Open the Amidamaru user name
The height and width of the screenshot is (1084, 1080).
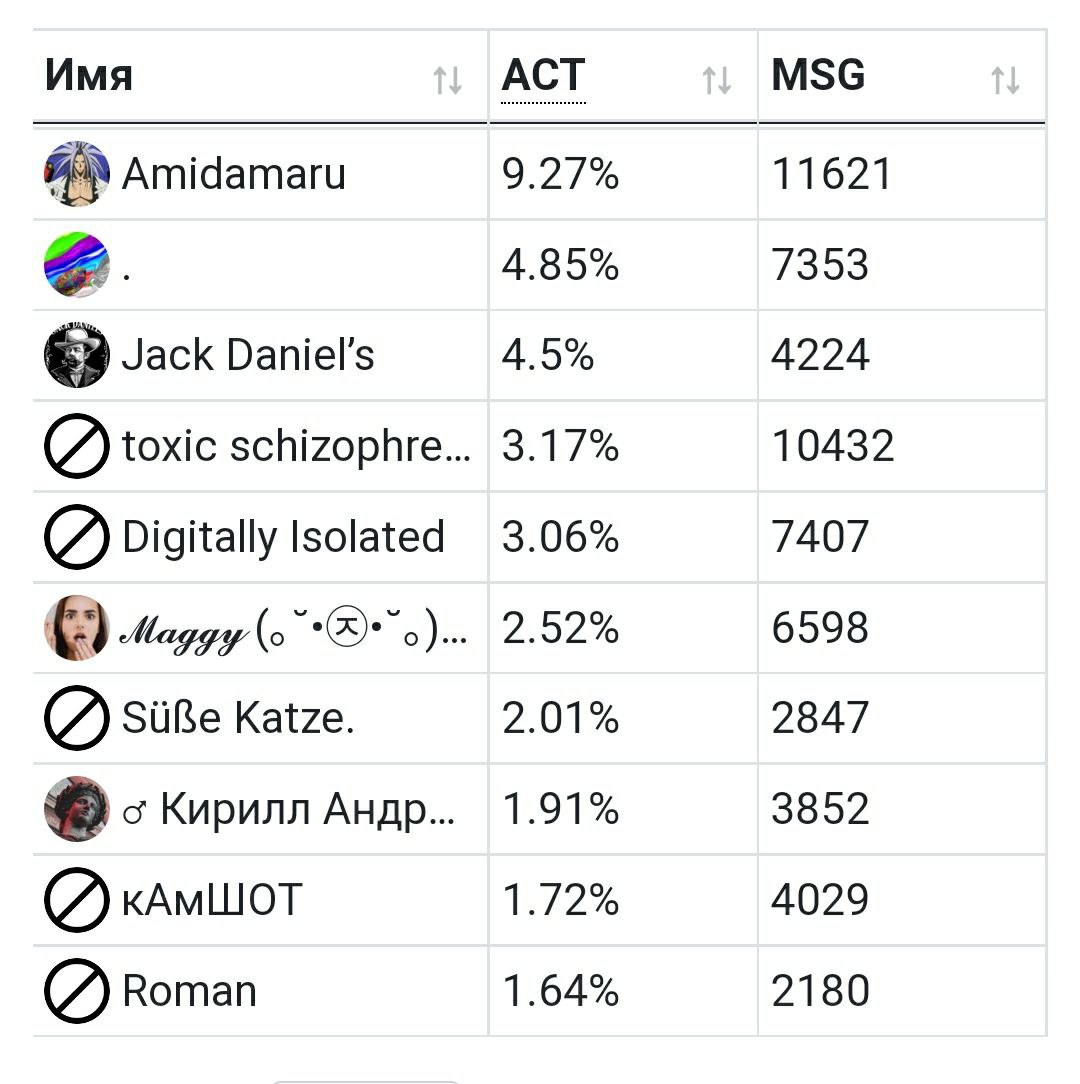point(234,174)
